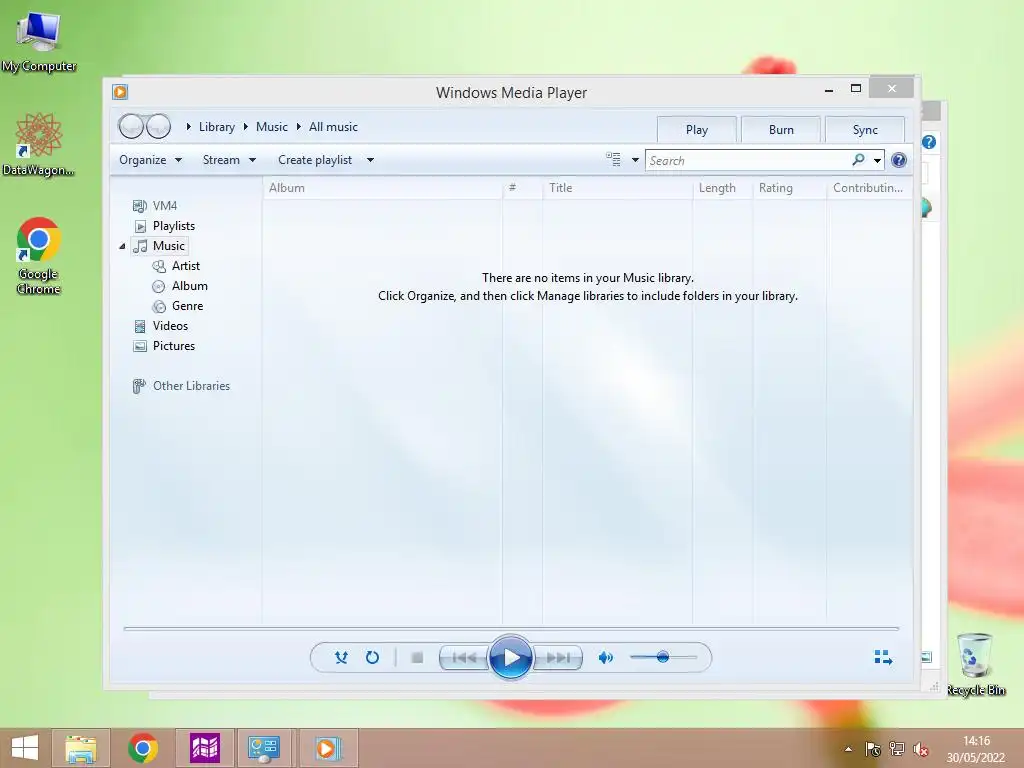Click the Back navigation button
The height and width of the screenshot is (768, 1024).
click(131, 126)
